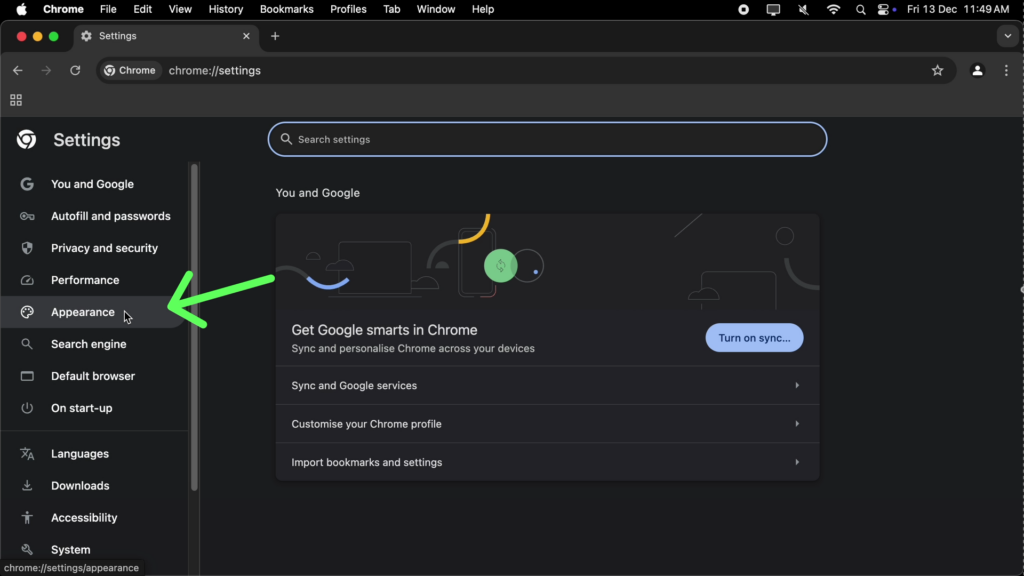Open Appearance settings section

93,312
